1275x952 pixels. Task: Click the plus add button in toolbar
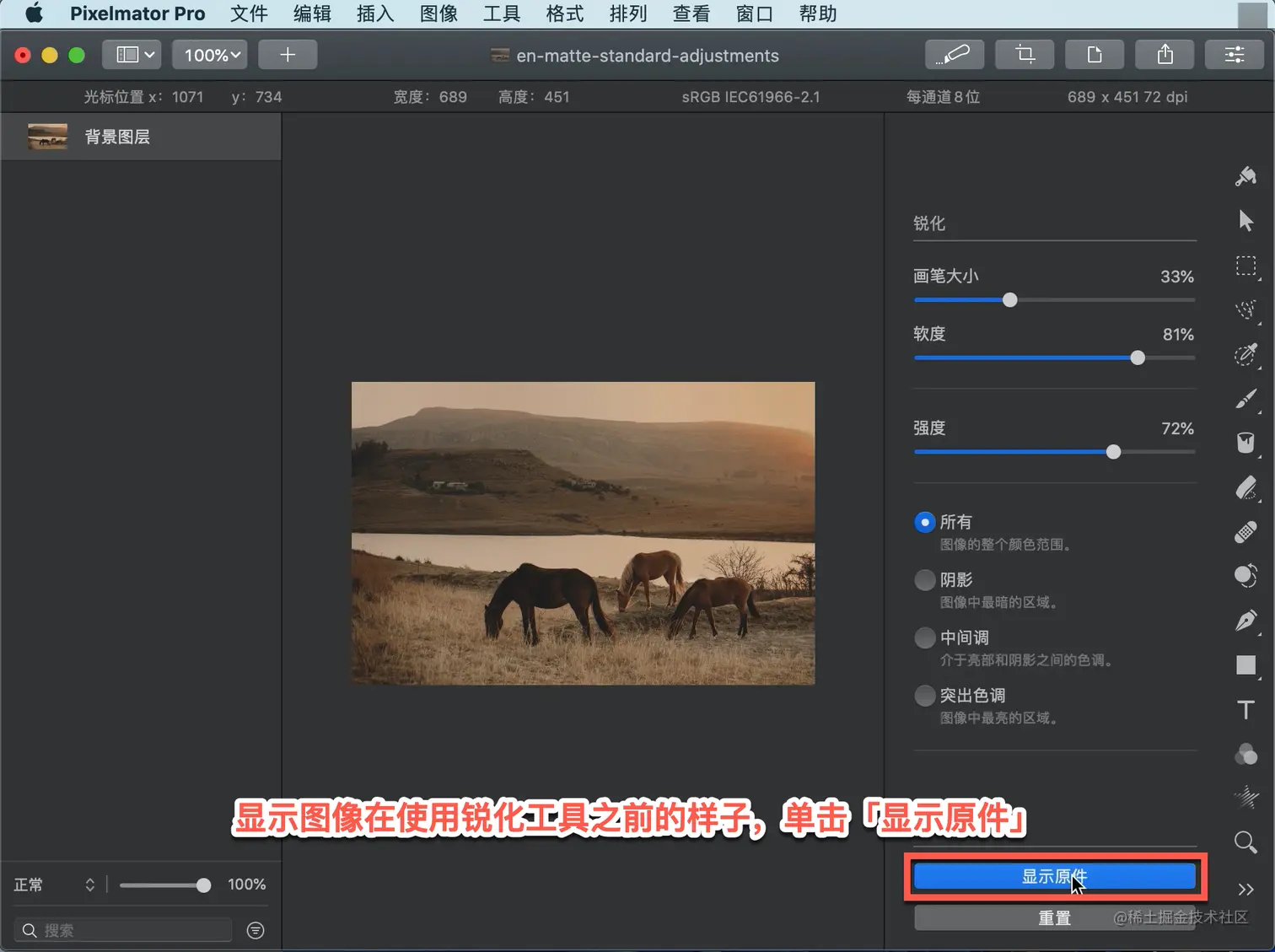click(x=288, y=55)
